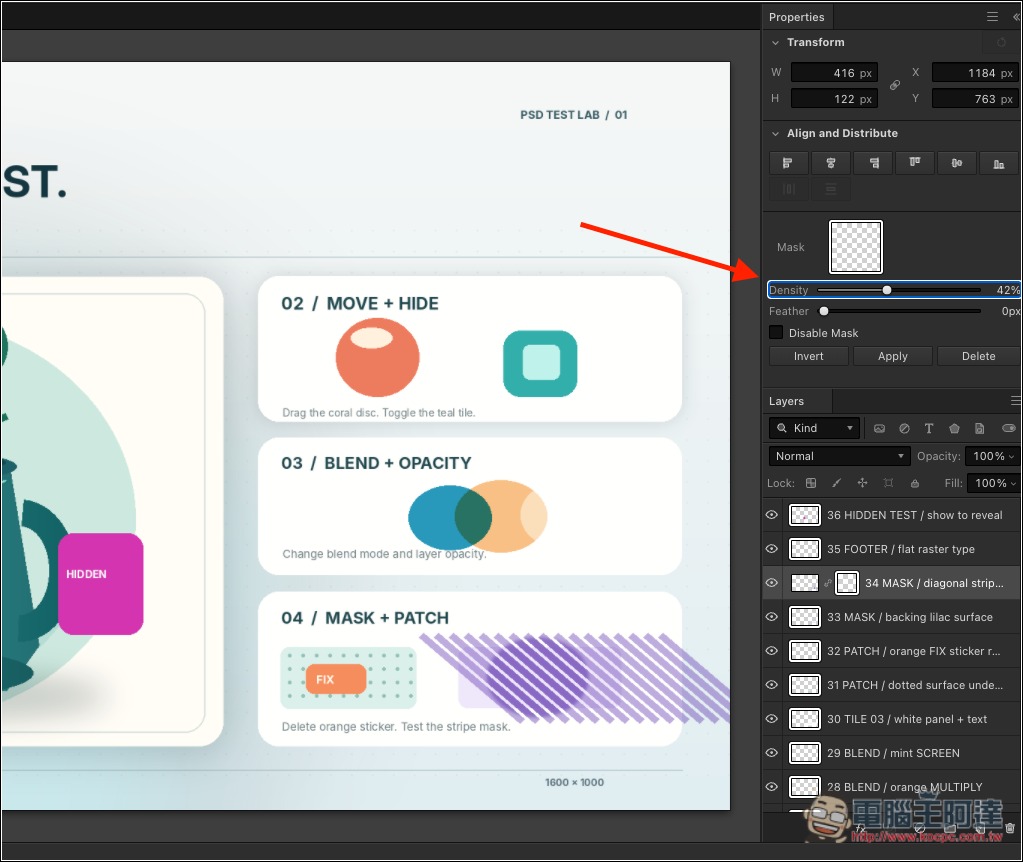The width and height of the screenshot is (1023, 862).
Task: Align top edges icon
Action: click(915, 163)
